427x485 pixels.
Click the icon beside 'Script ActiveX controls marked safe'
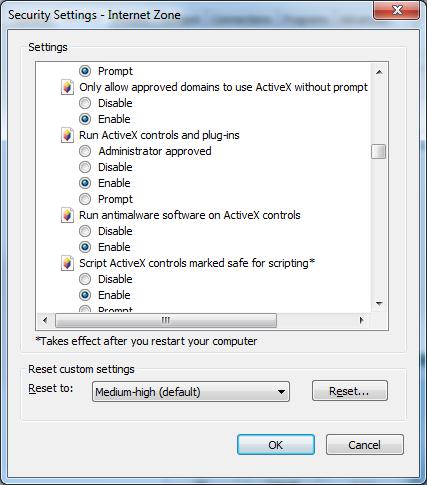[x=67, y=263]
